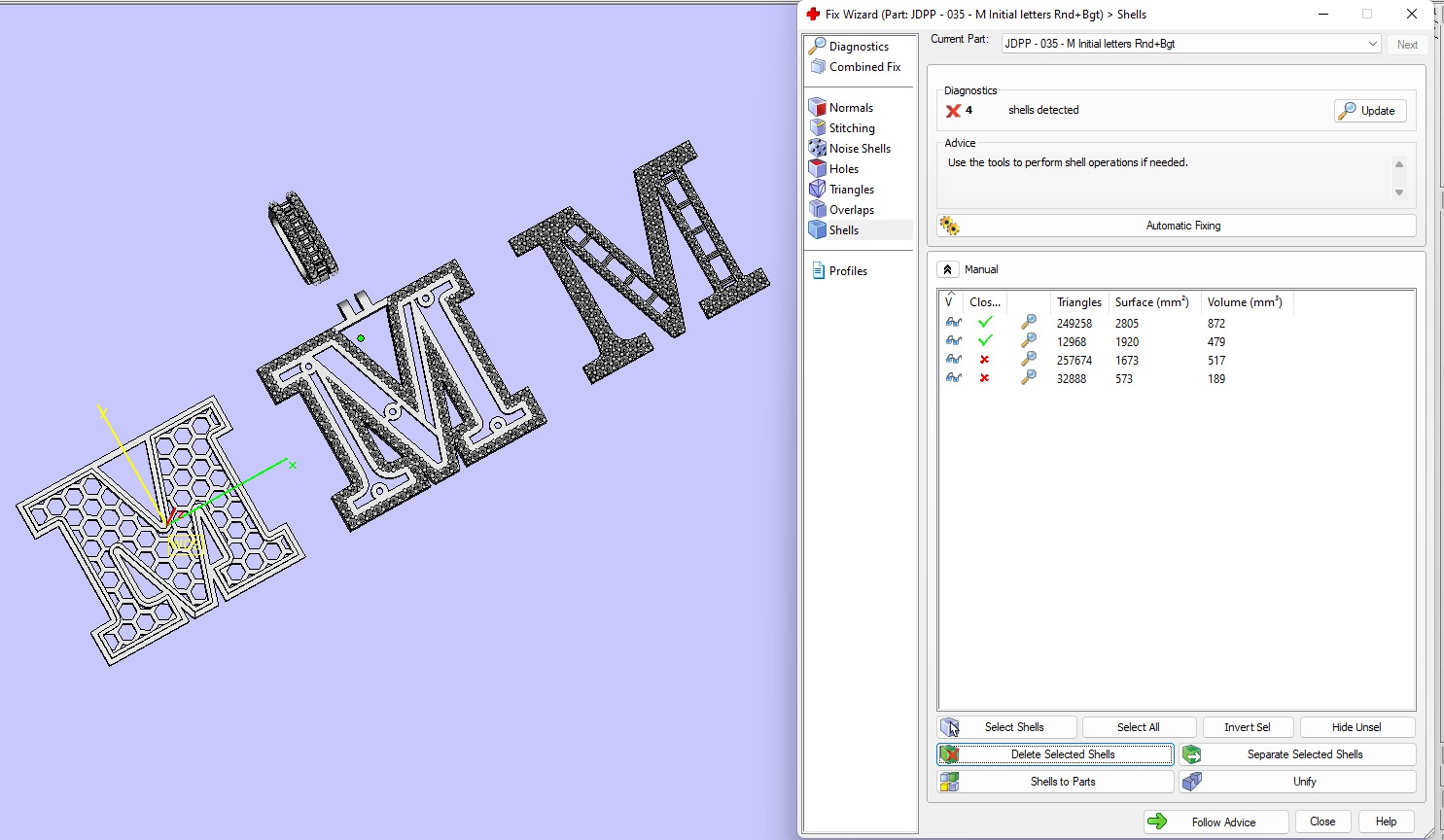Image resolution: width=1444 pixels, height=840 pixels.
Task: Delete the selected shells
Action: click(x=1055, y=754)
